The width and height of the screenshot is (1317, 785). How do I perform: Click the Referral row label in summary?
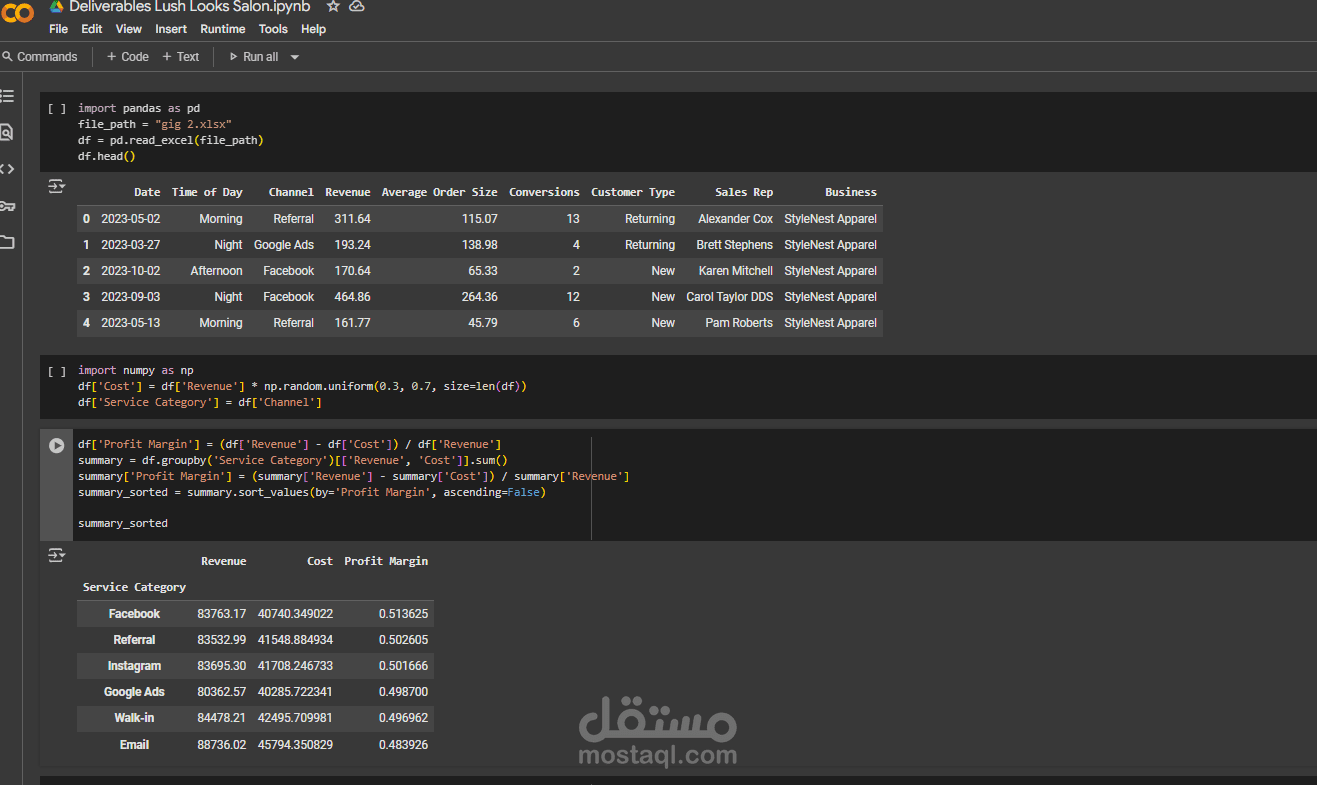(134, 640)
